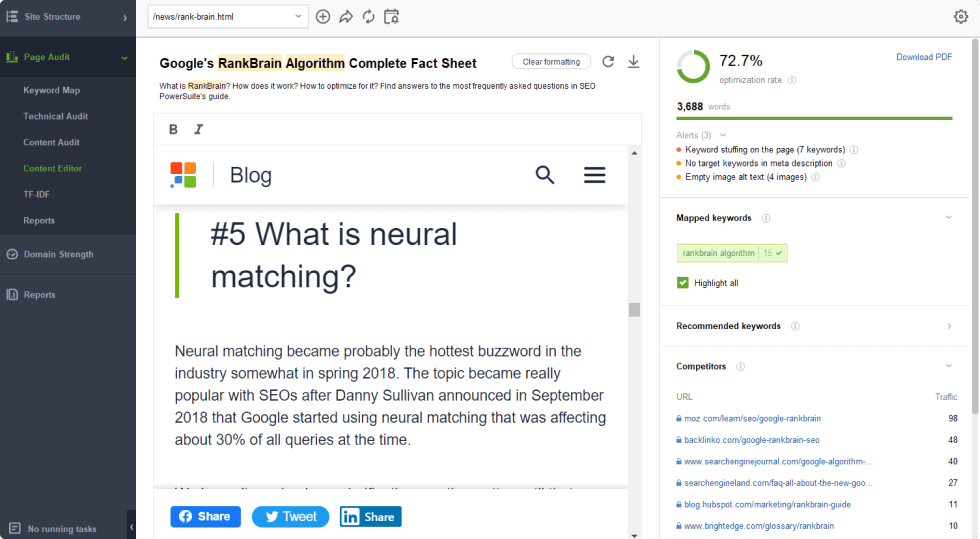
Task: Open Keyword Map in sidebar
Action: tap(52, 90)
